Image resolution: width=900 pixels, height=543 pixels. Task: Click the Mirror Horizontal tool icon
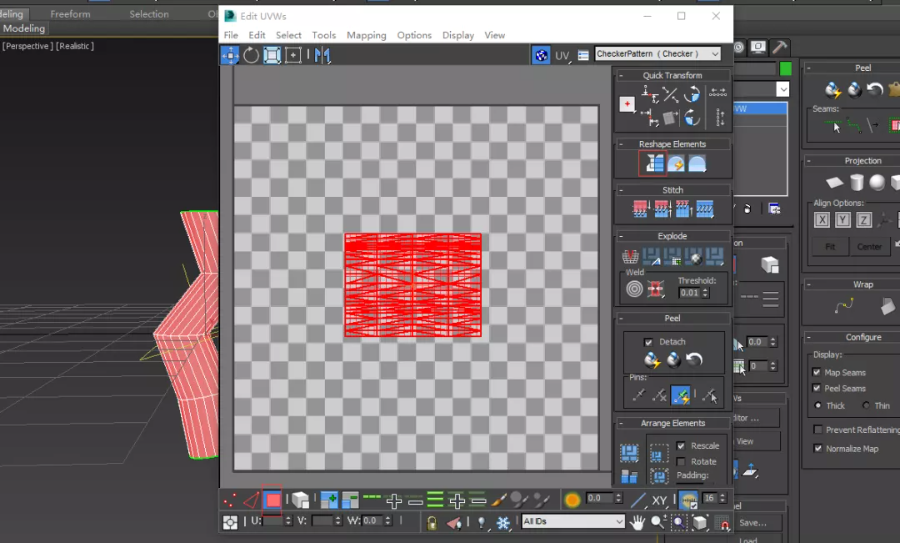[x=322, y=56]
